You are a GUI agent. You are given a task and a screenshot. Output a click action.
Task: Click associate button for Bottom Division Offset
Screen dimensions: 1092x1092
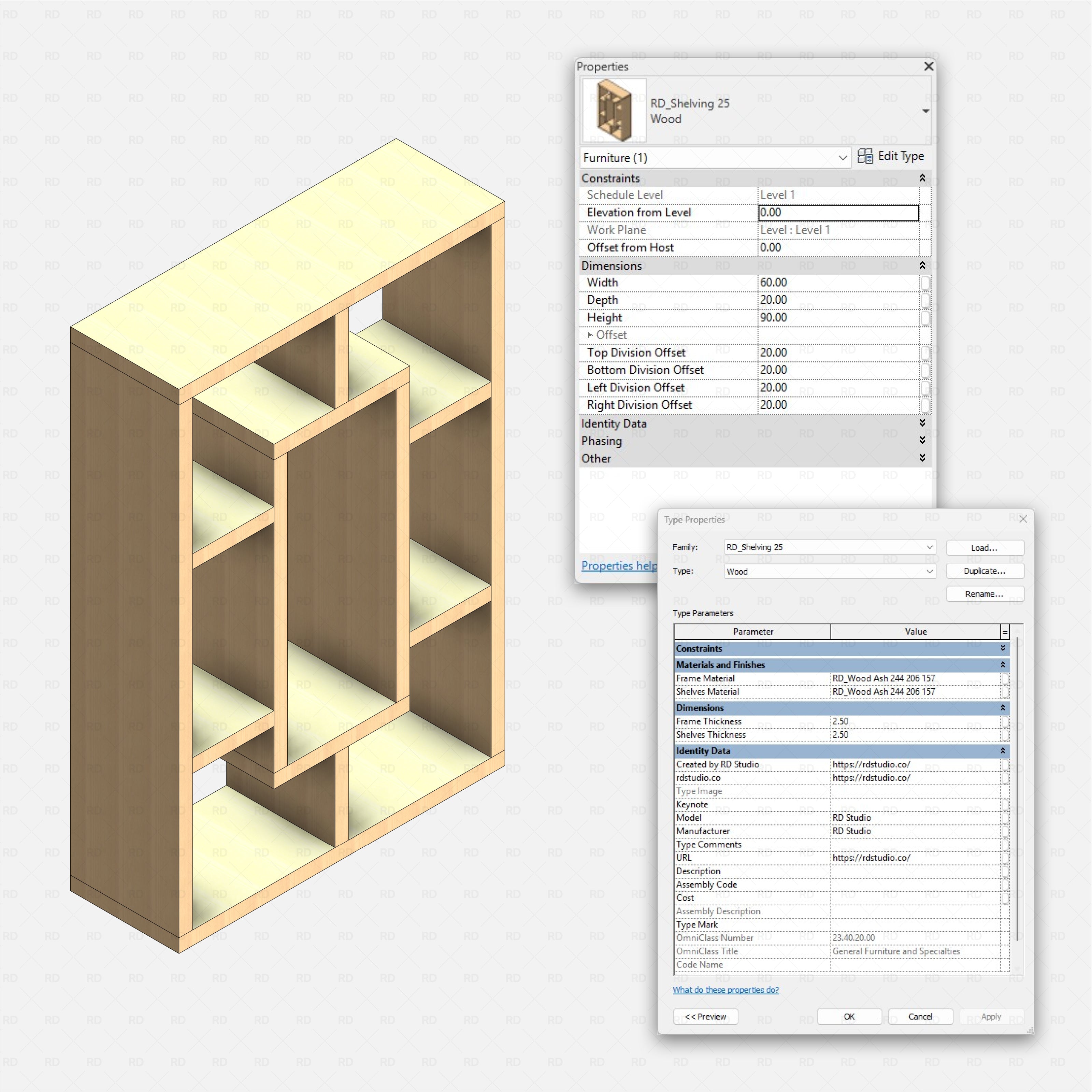(925, 370)
